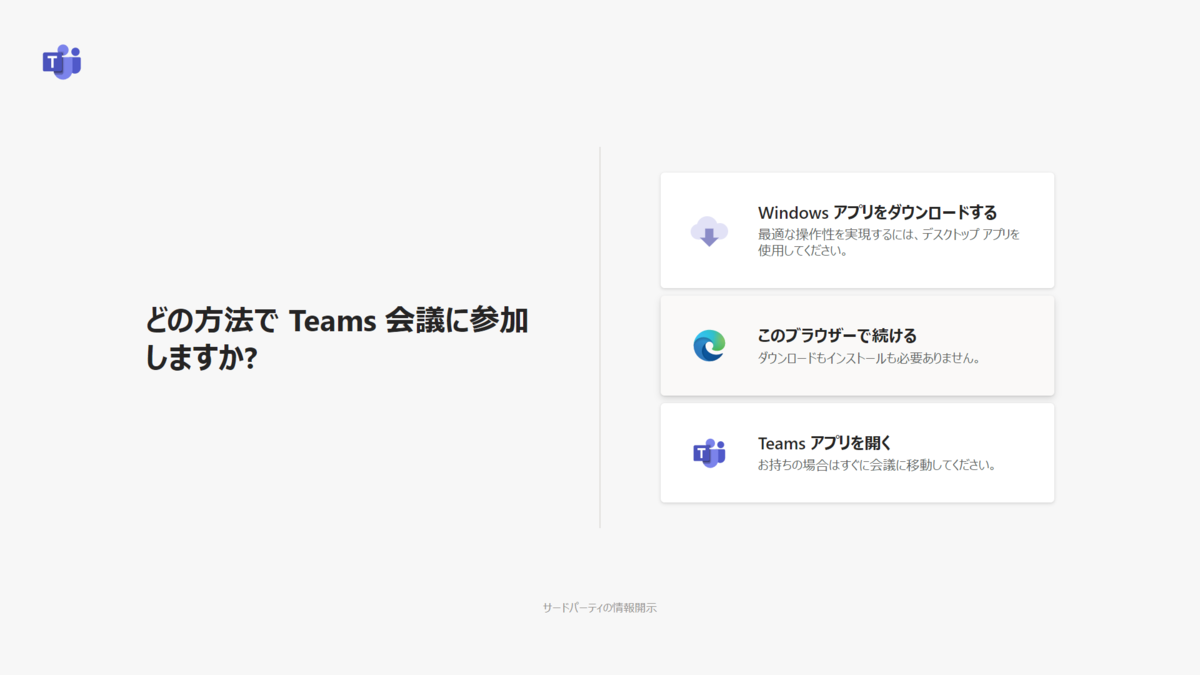The image size is (1200, 675).
Task: Choose Windows アプリをダウンロードする
Action: [x=857, y=230]
